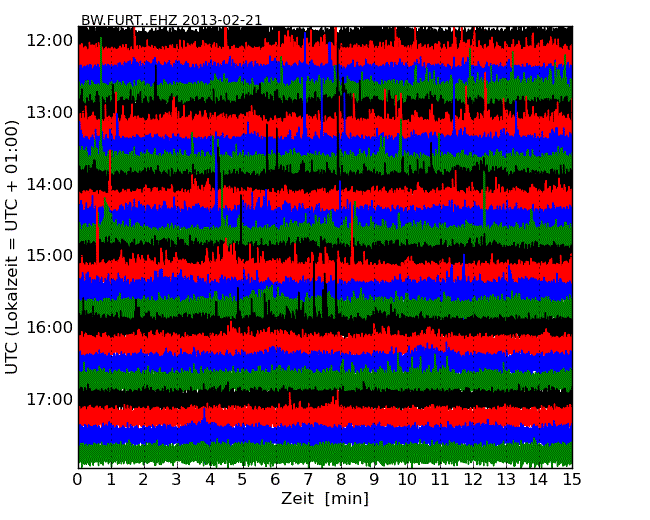The image size is (650, 520).
Task: Click x-axis tick label 7
Action: click(308, 480)
